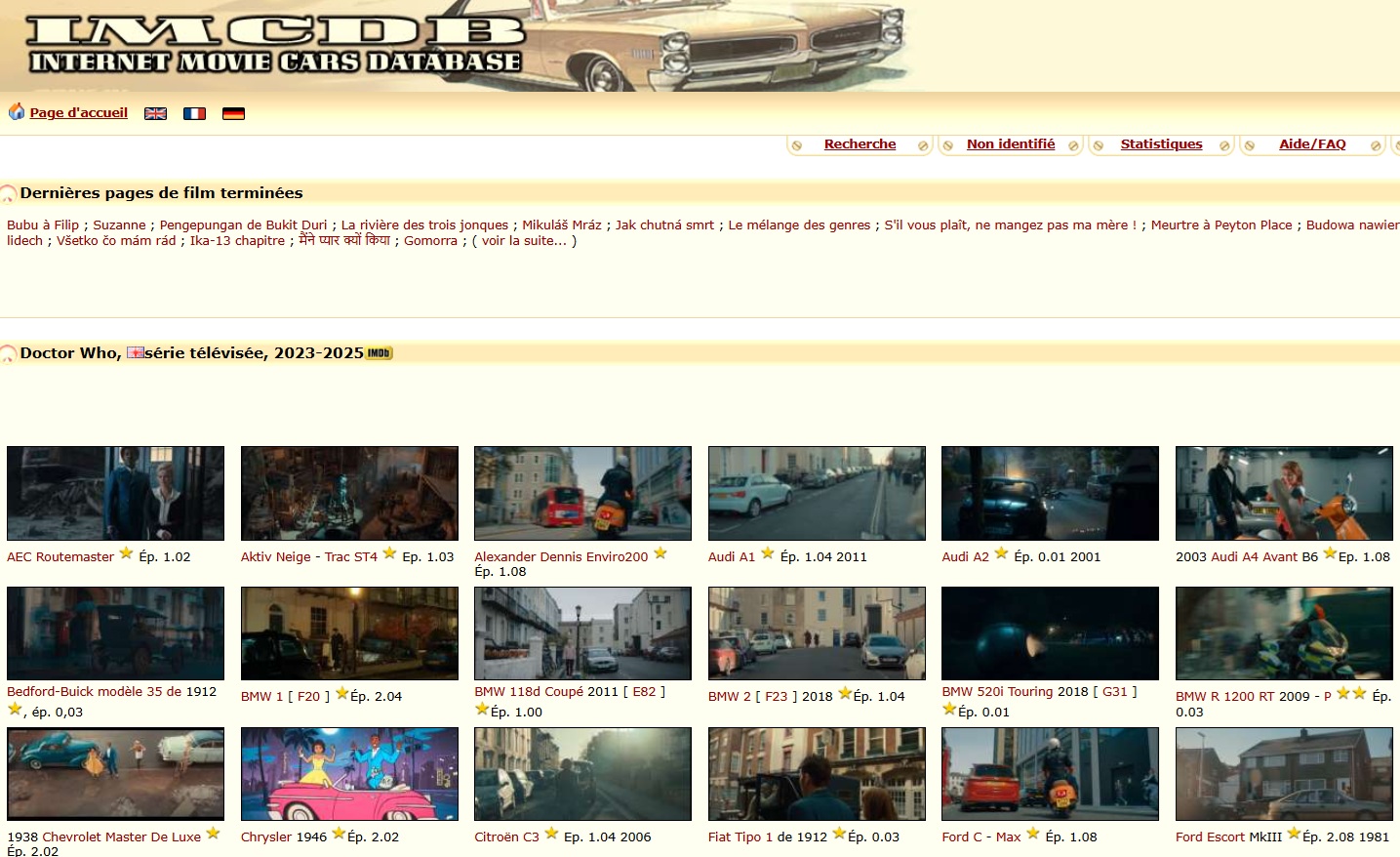Click the star next to Aktiv Neige Trac ST4
Image resolution: width=1400 pixels, height=857 pixels.
[x=389, y=553]
